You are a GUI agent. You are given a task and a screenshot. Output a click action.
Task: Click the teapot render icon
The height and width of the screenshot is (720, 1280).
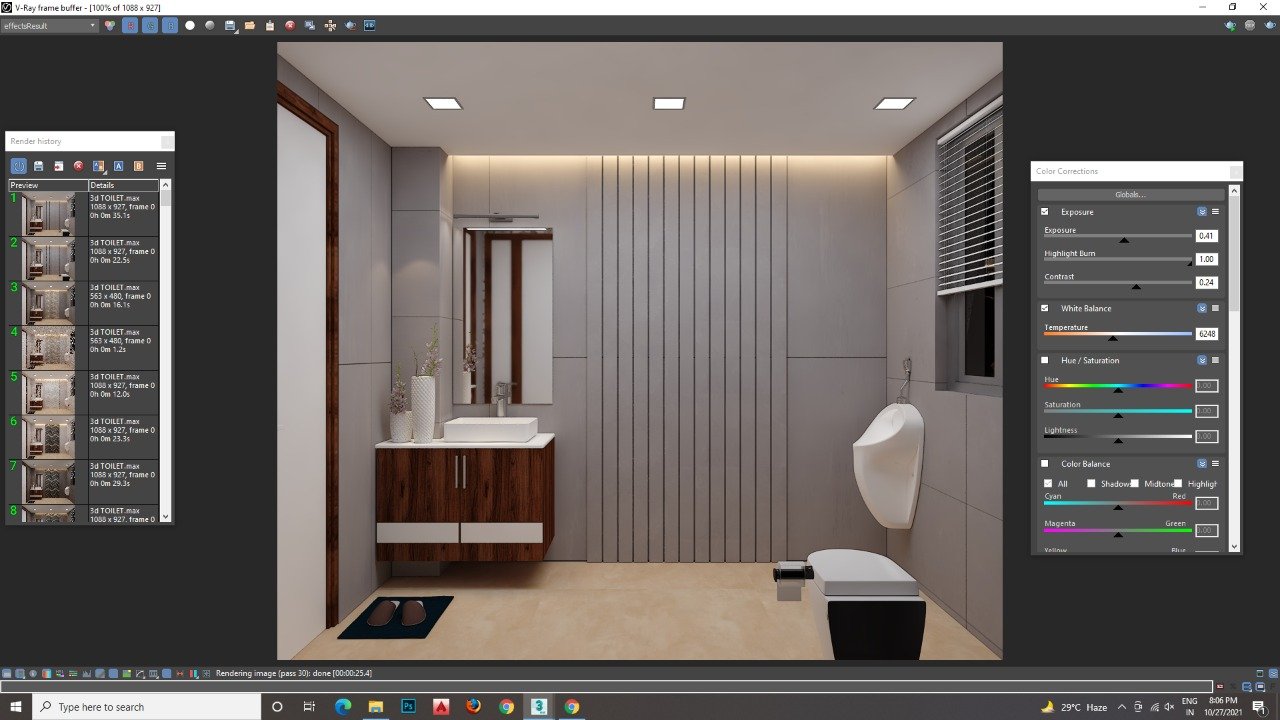350,25
